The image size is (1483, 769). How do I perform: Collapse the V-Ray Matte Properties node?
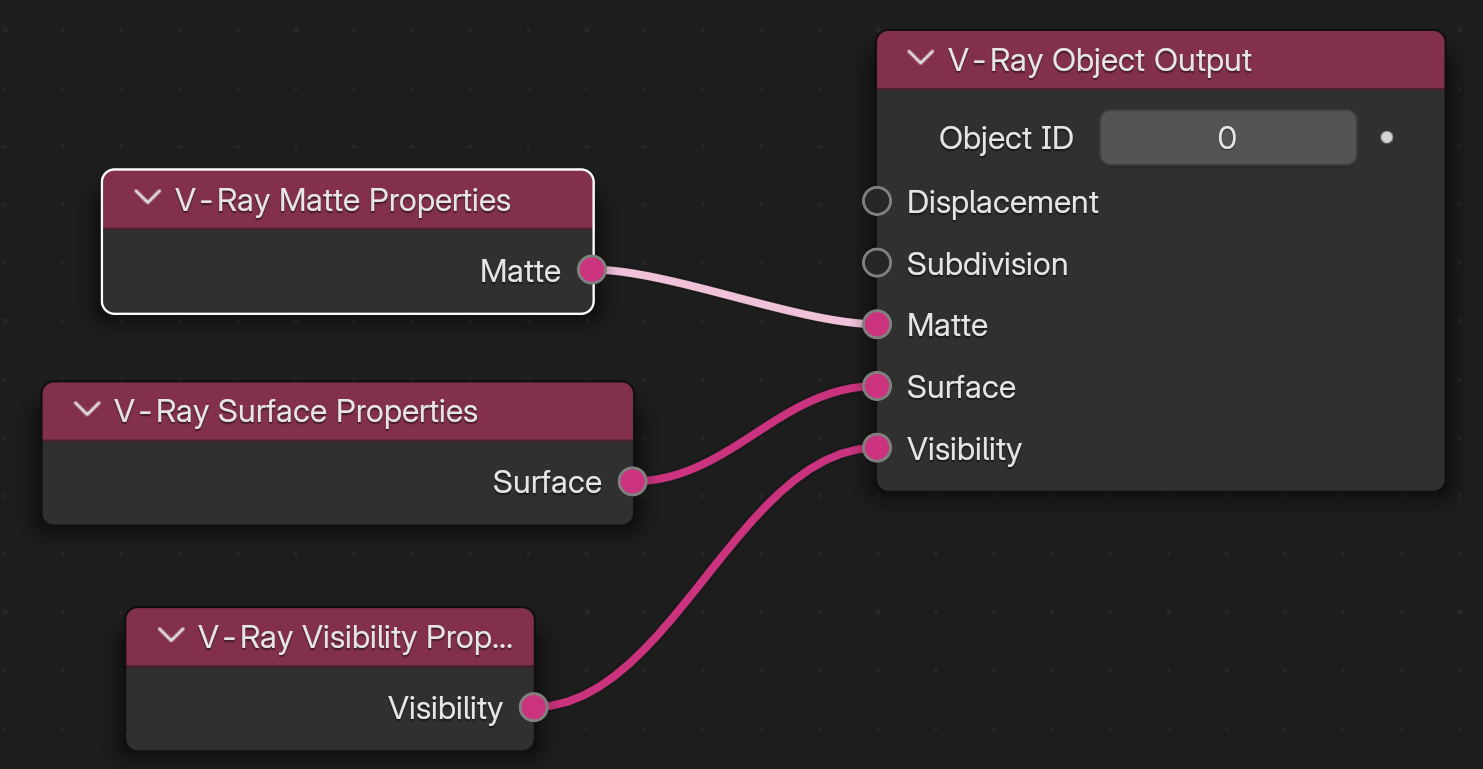pyautogui.click(x=147, y=198)
